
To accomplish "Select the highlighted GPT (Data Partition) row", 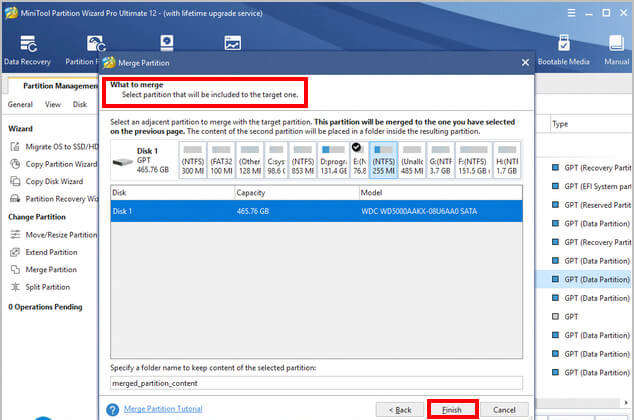I will click(584, 279).
